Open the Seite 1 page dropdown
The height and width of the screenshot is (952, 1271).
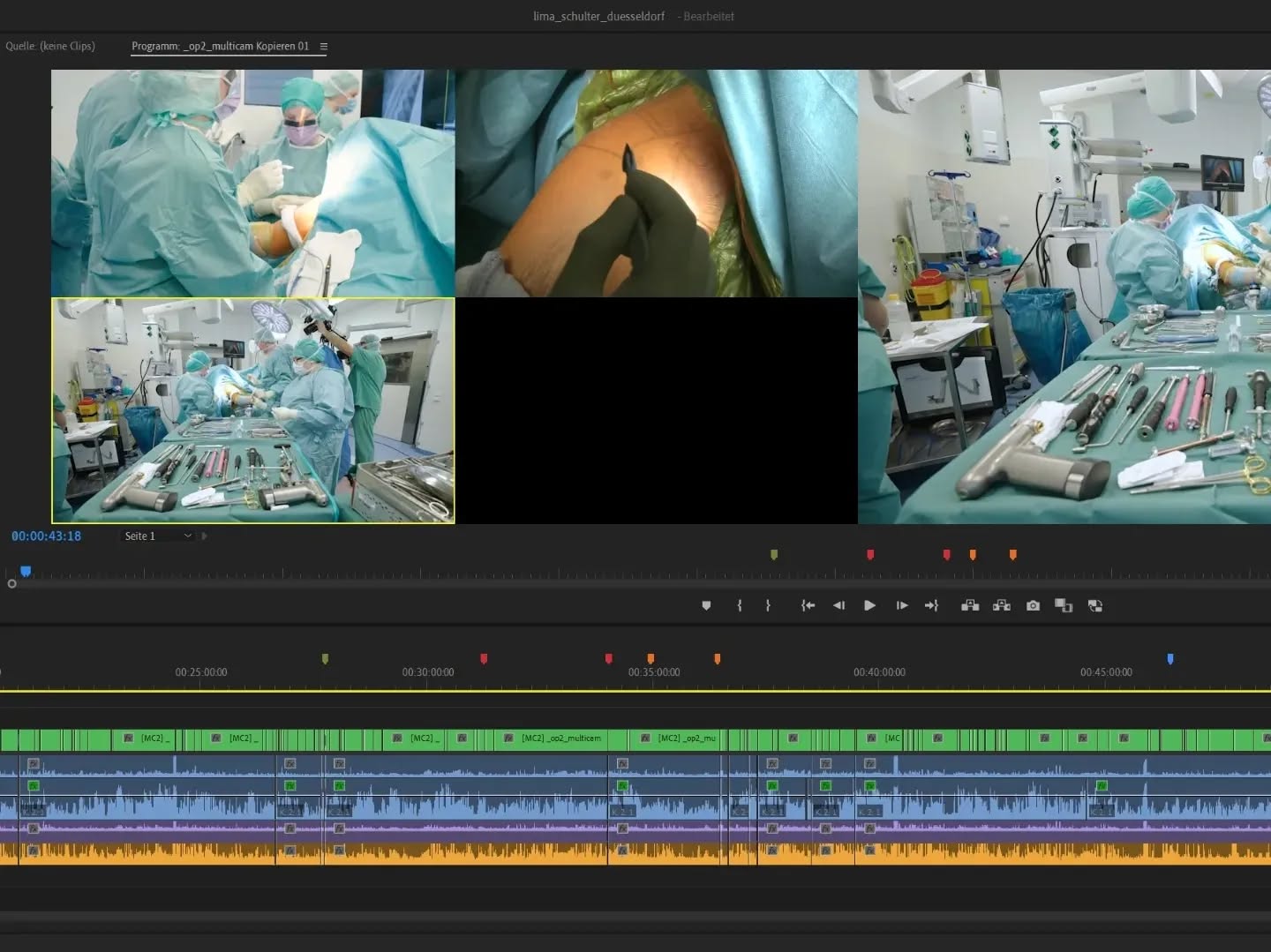157,536
